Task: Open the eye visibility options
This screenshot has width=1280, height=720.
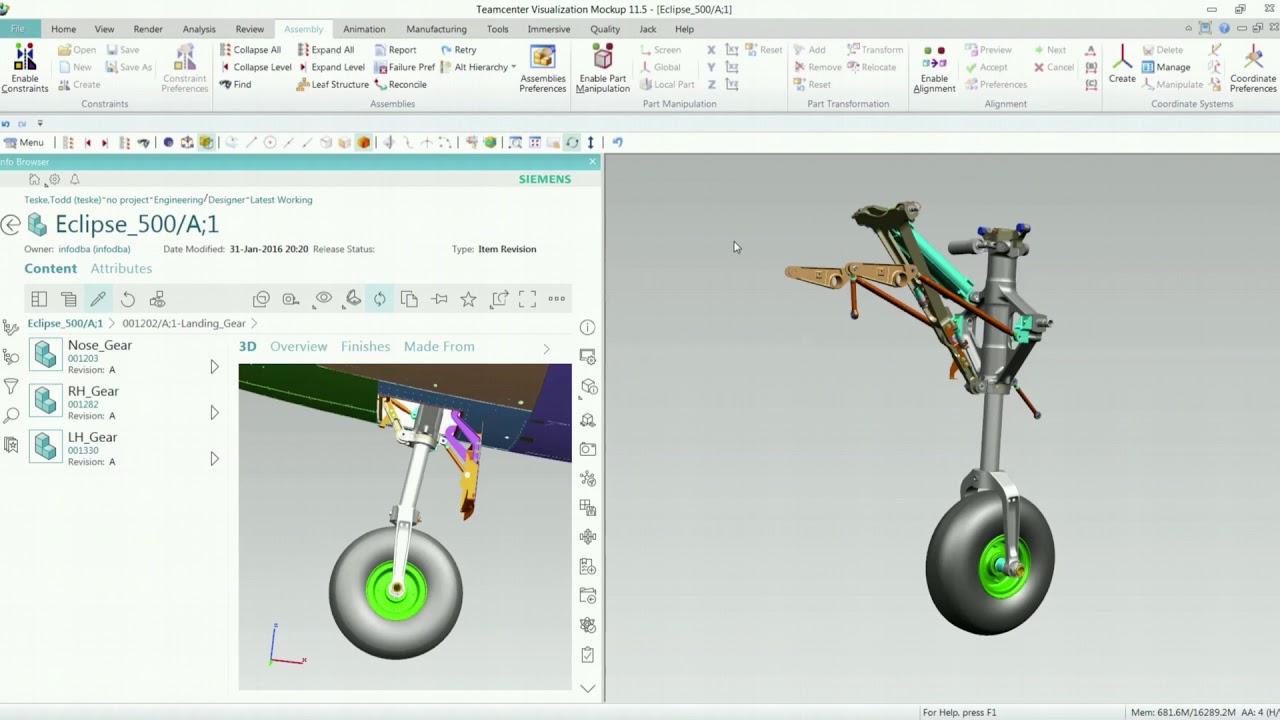Action: point(323,298)
